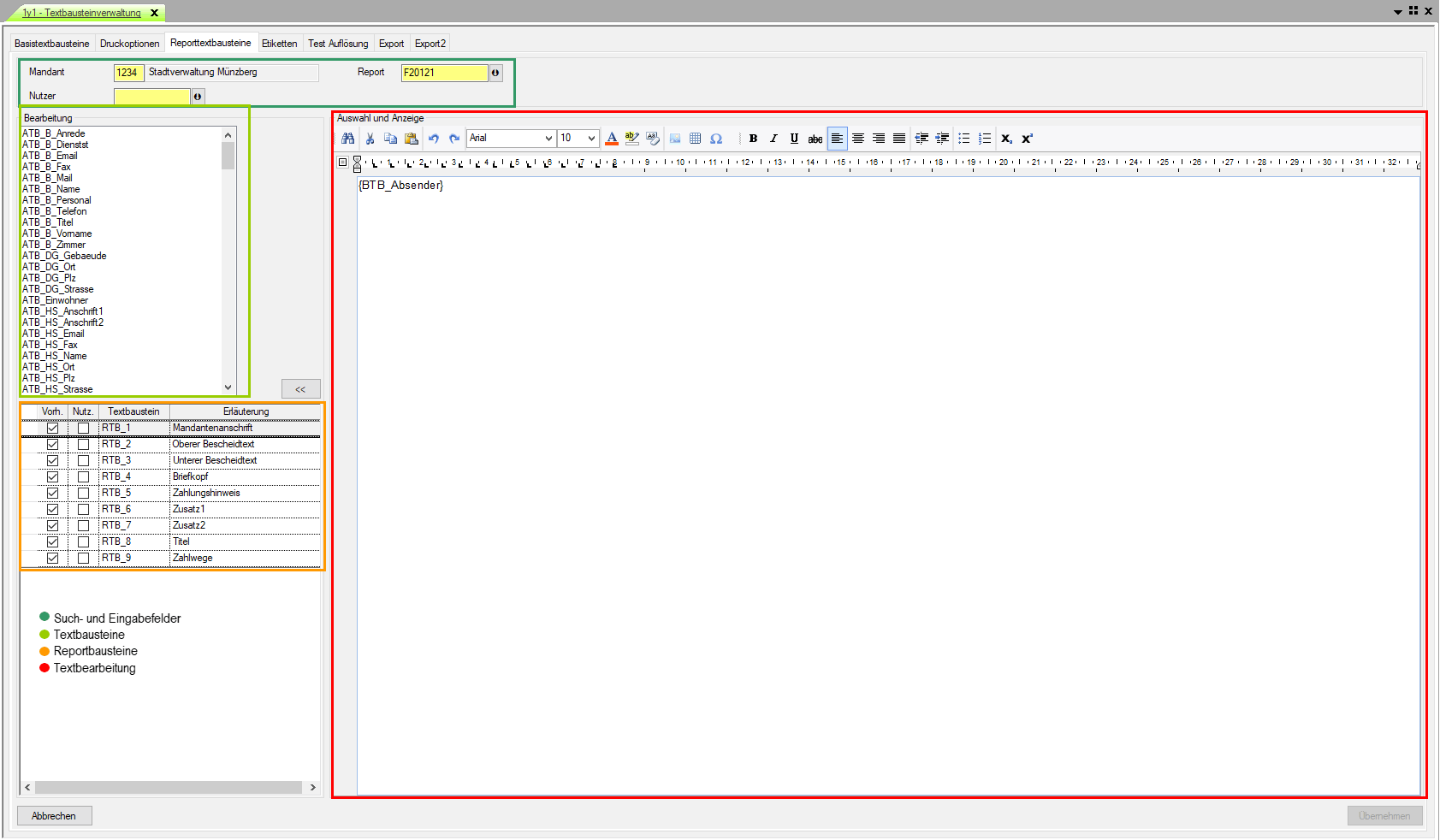
Task: Open the Report field lookup button
Action: coord(495,73)
